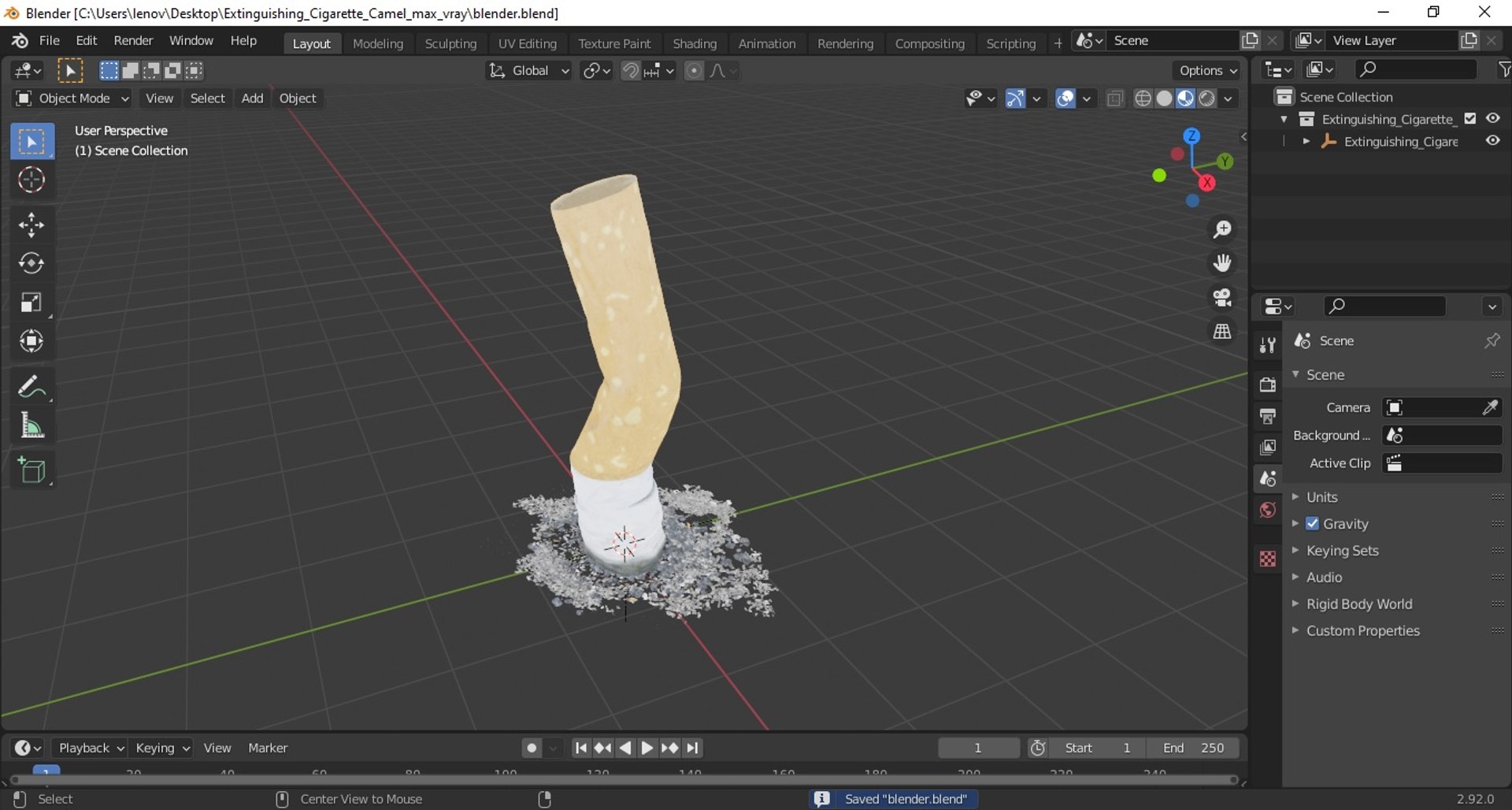Click the pan view hand icon

coord(1222,263)
